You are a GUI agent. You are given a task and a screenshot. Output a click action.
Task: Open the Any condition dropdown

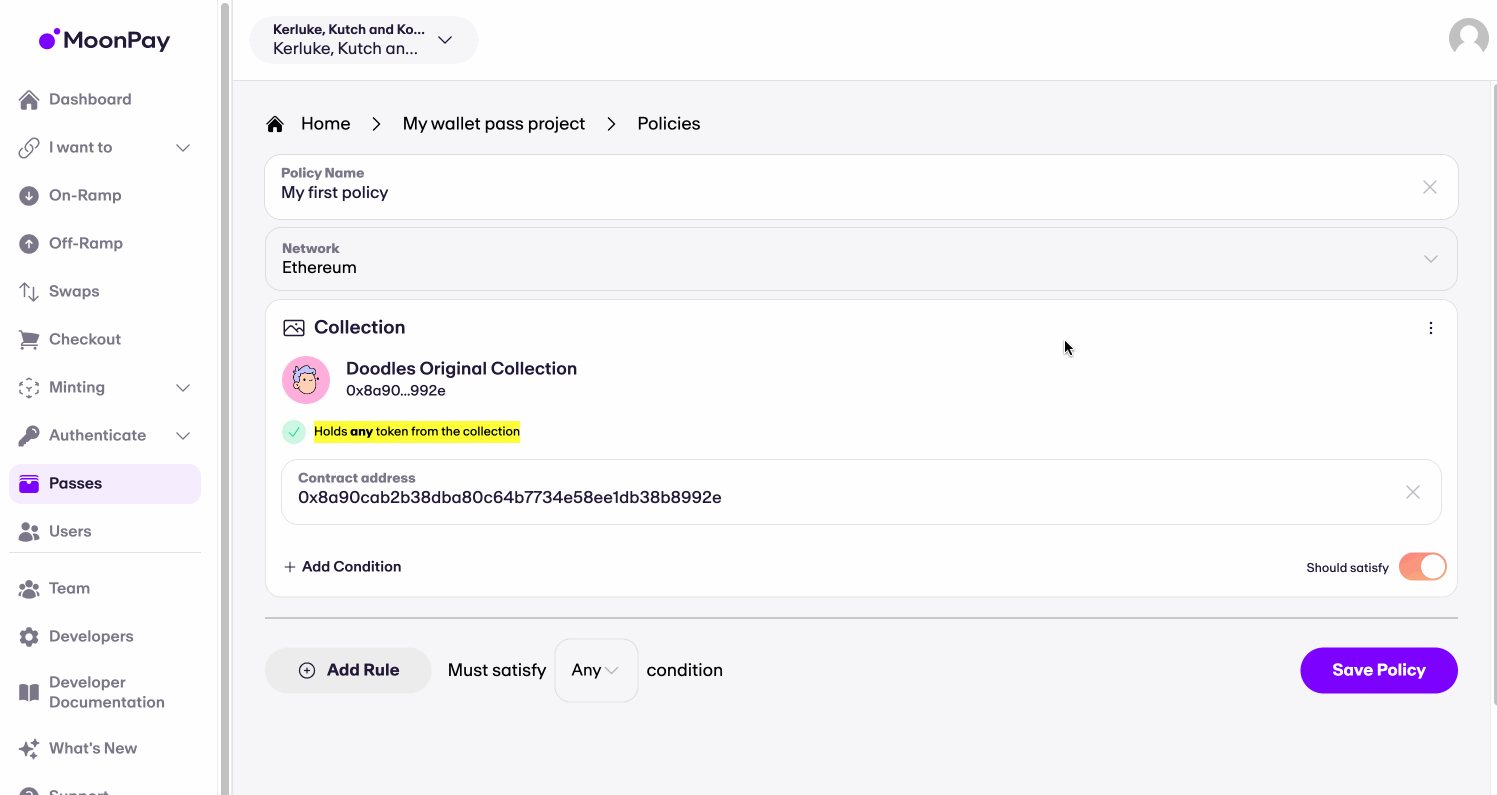(x=596, y=670)
